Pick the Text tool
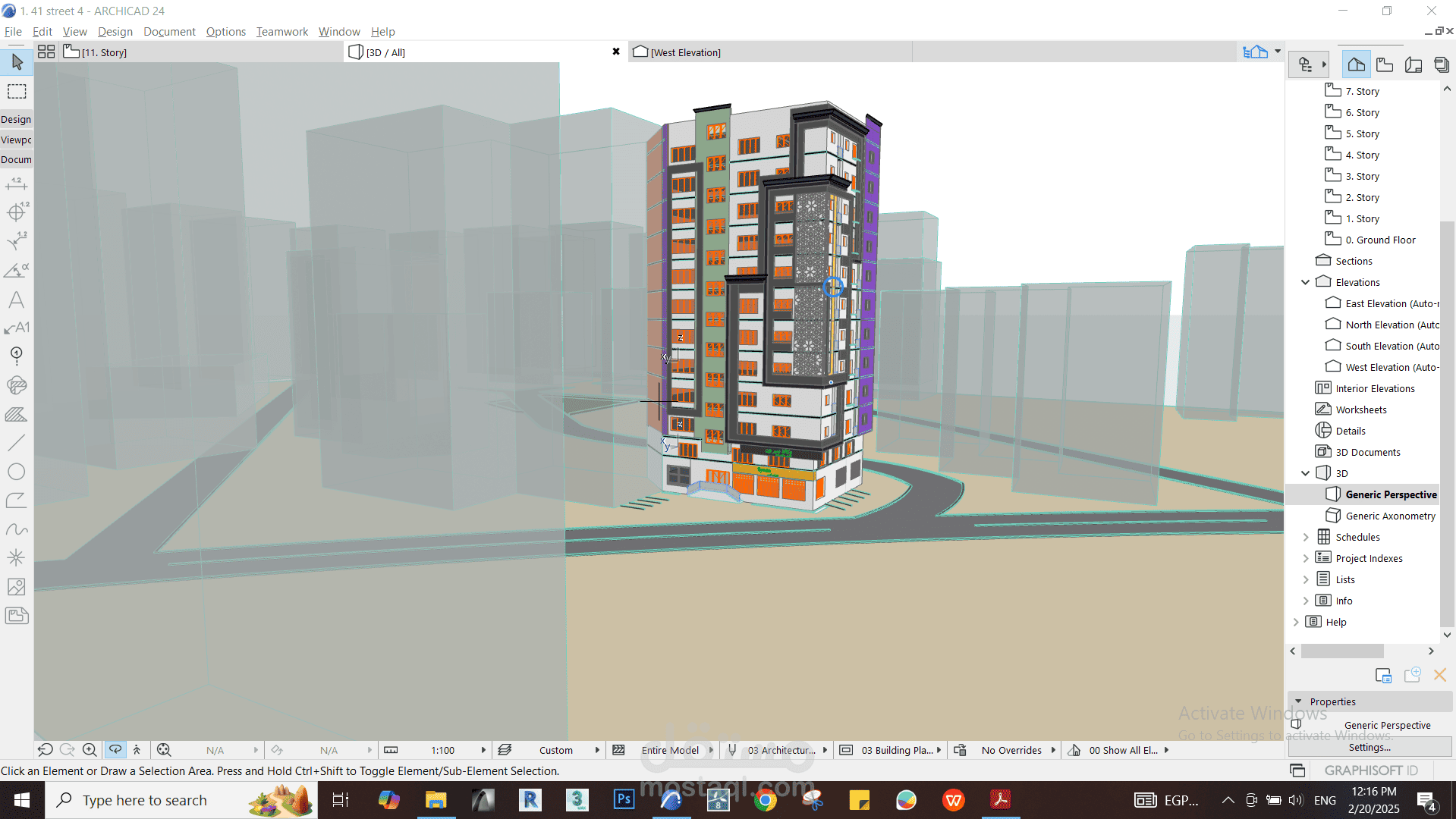The image size is (1456, 819). point(17,300)
